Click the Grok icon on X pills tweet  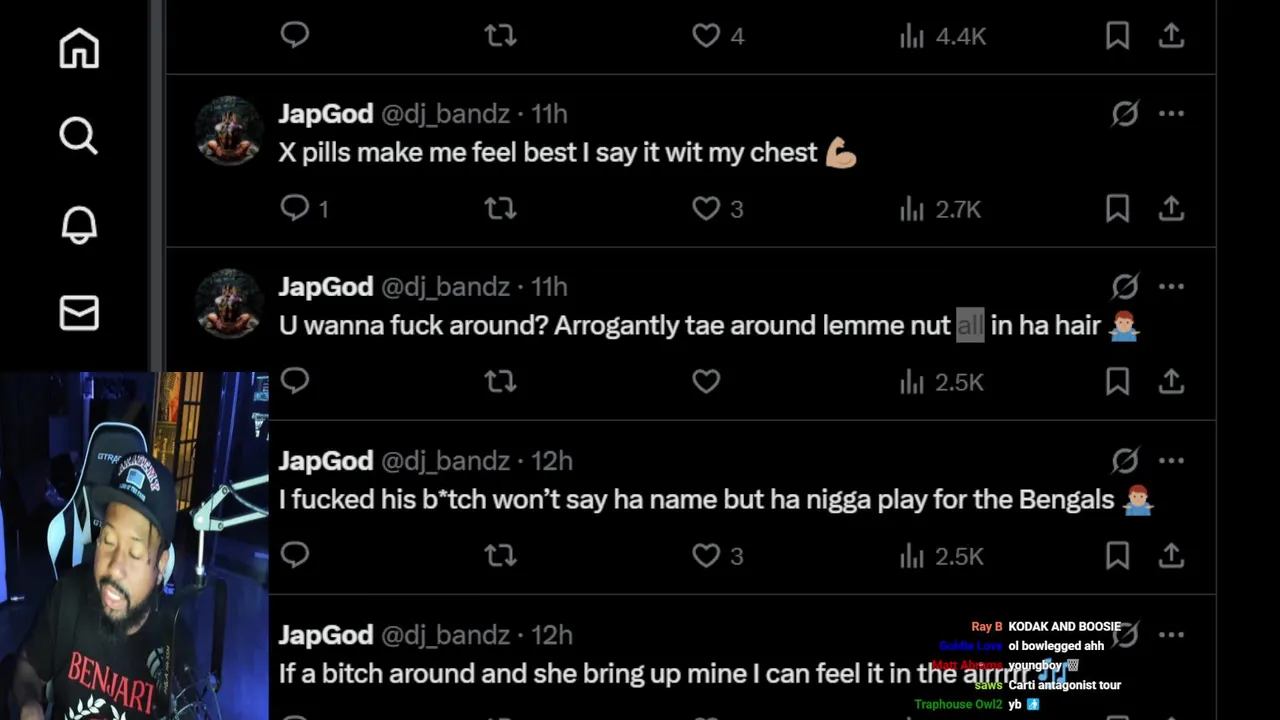pos(1125,114)
